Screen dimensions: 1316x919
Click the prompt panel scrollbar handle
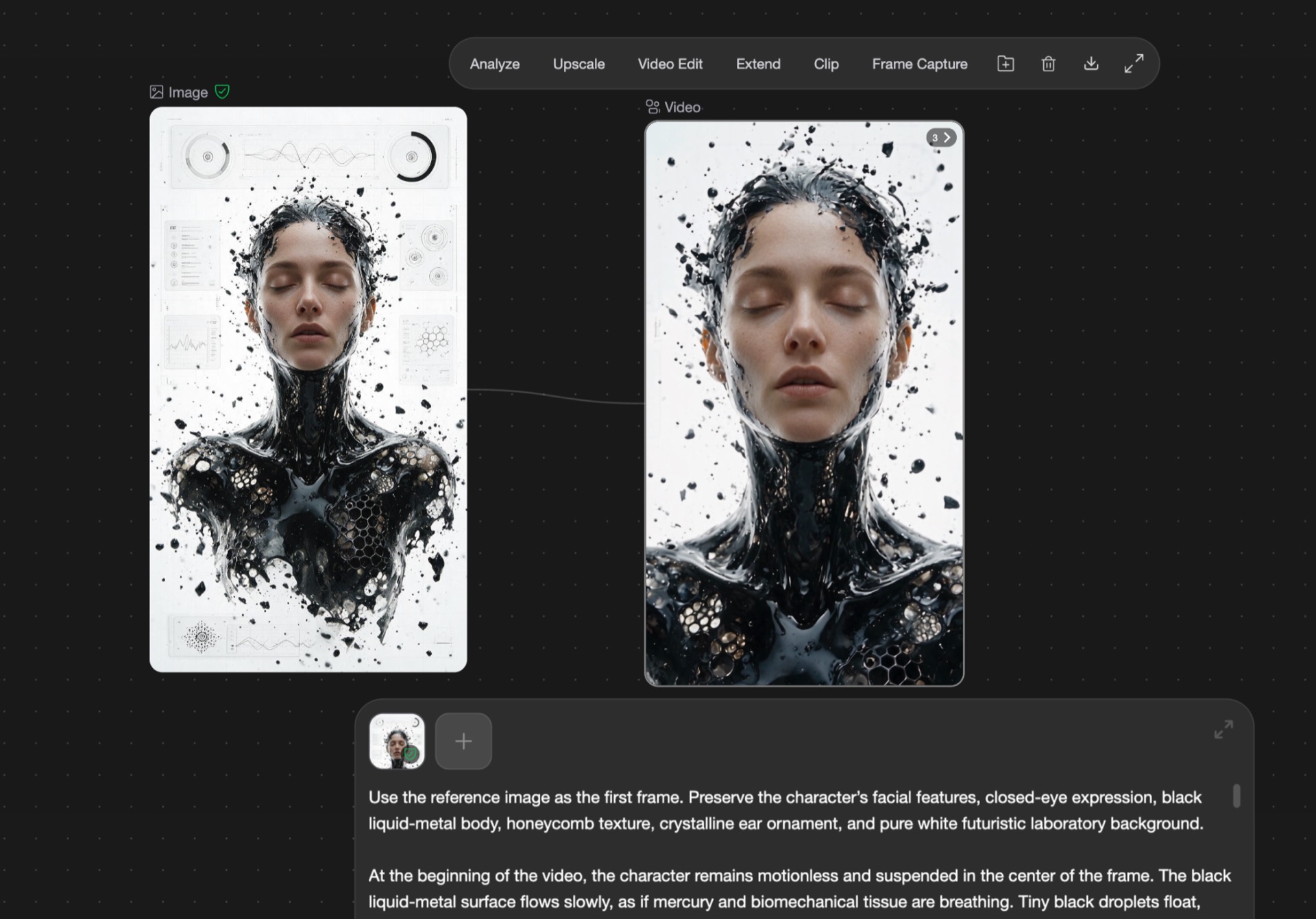1236,796
